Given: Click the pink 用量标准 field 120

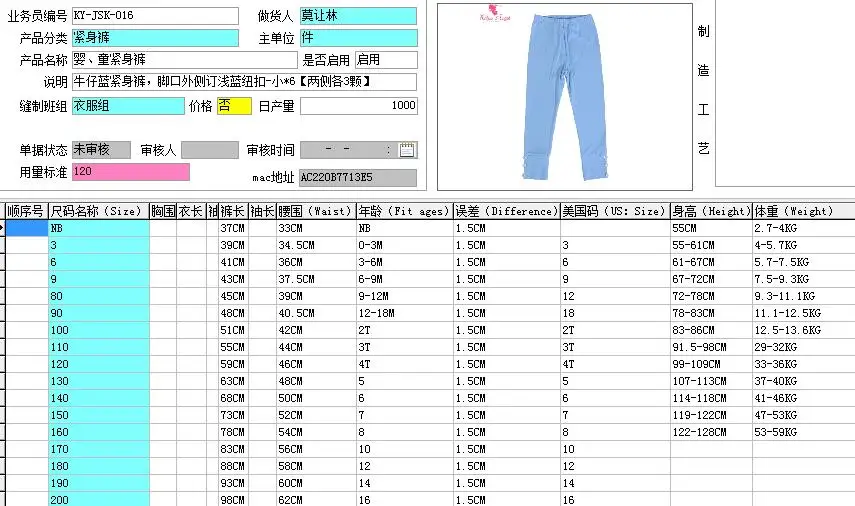Looking at the screenshot, I should [x=131, y=172].
